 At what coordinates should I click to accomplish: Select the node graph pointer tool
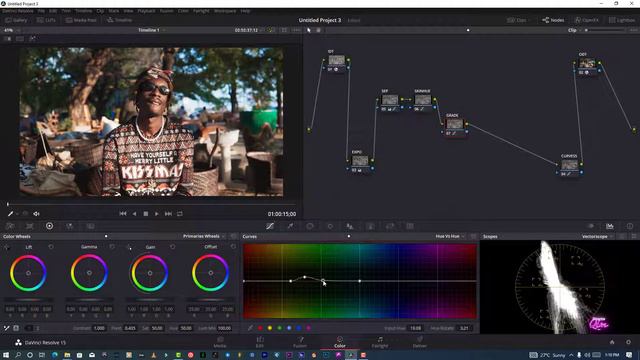coord(309,30)
